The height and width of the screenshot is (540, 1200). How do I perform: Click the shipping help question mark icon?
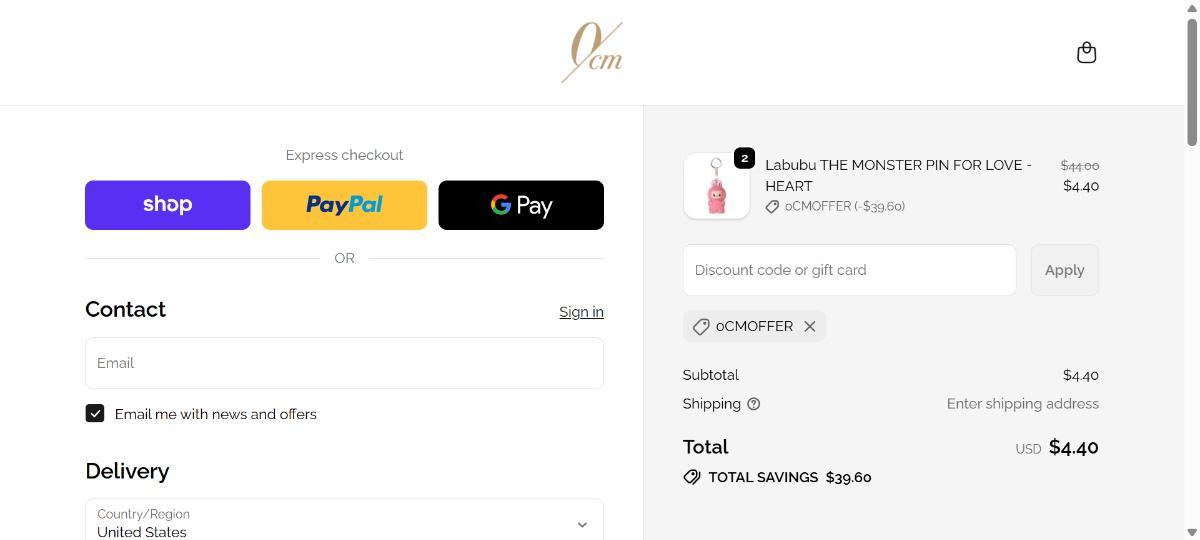[x=754, y=404]
